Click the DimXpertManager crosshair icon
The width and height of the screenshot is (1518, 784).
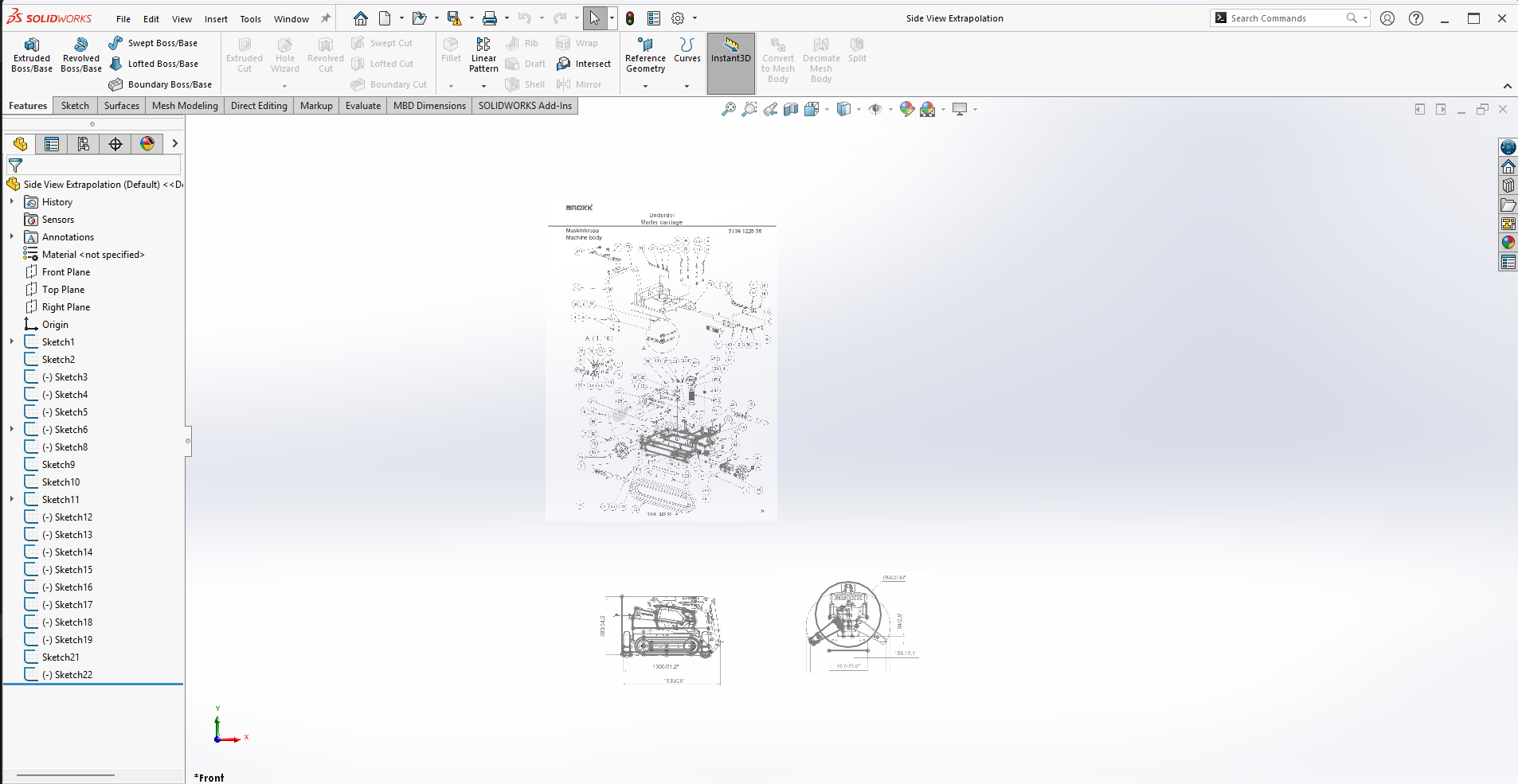115,144
